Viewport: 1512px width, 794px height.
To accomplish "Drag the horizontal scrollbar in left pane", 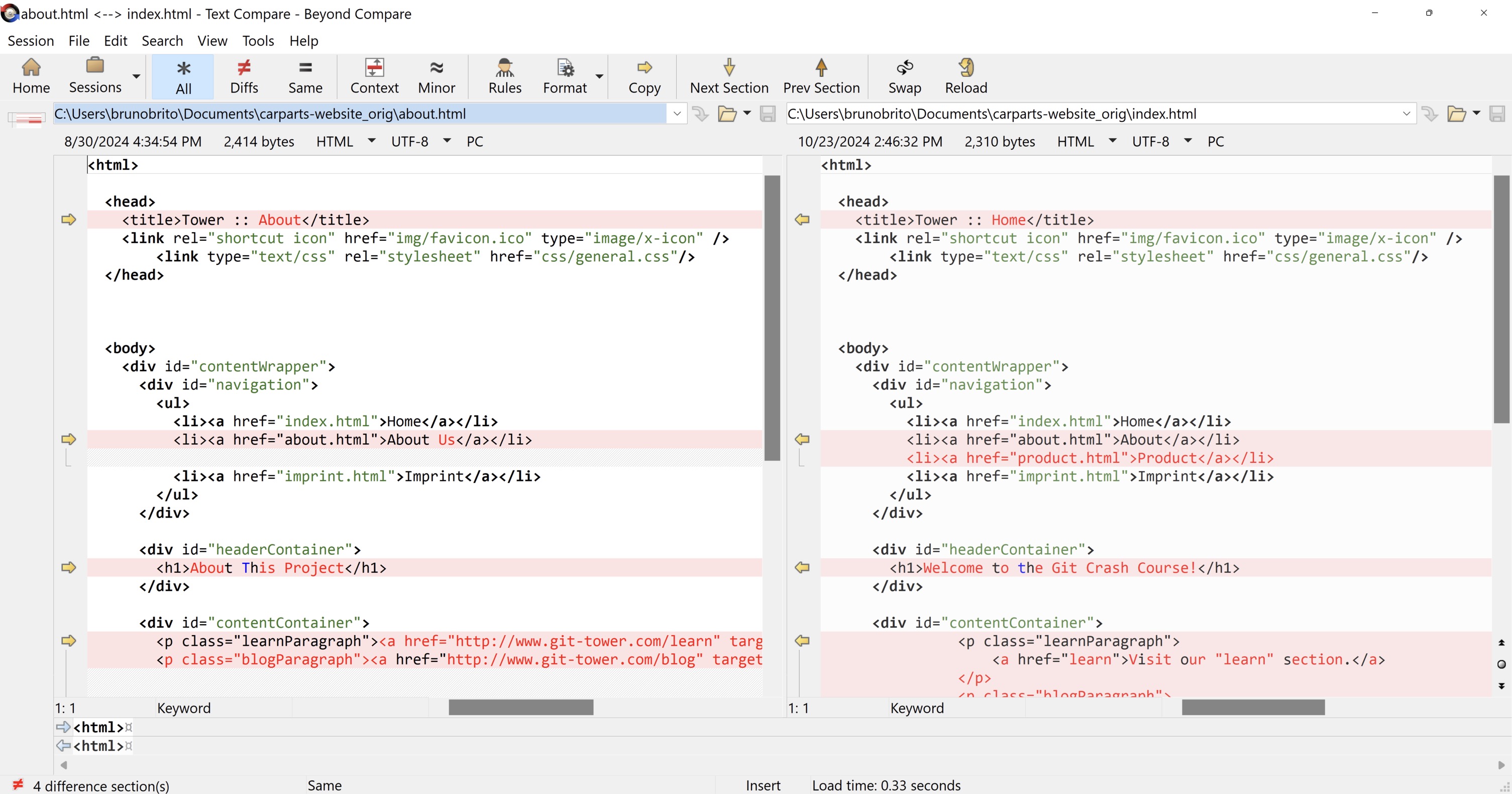I will [521, 708].
